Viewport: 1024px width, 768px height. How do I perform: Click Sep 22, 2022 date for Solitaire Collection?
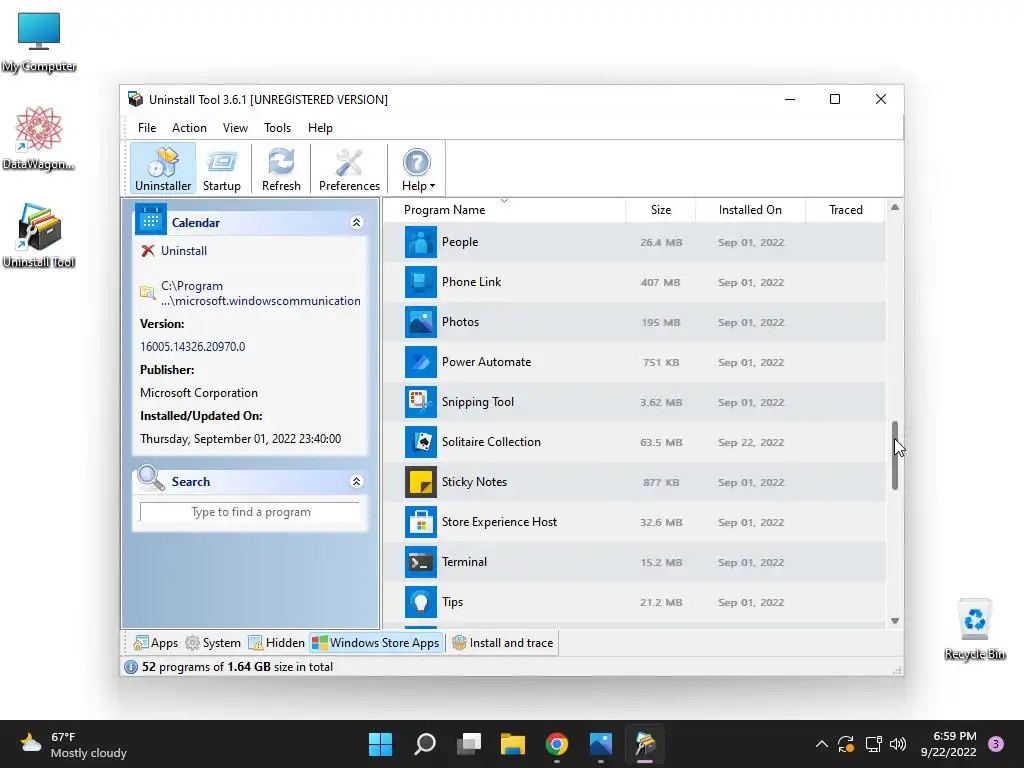[750, 442]
